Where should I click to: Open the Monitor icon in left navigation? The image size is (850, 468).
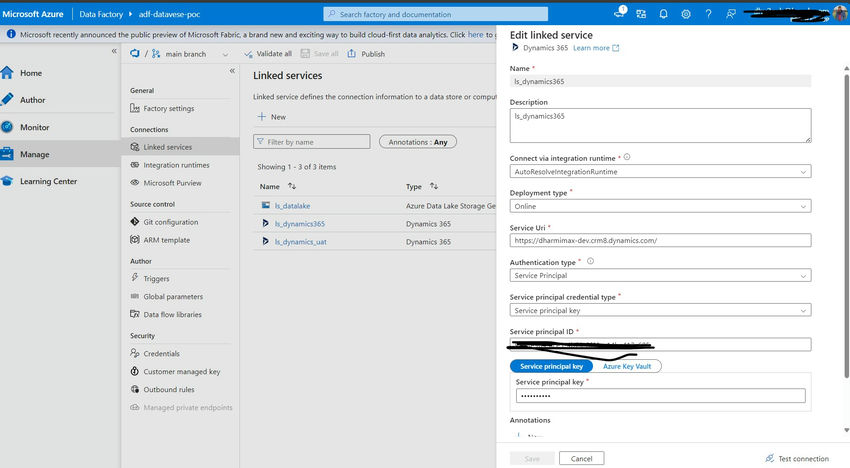tap(9, 127)
